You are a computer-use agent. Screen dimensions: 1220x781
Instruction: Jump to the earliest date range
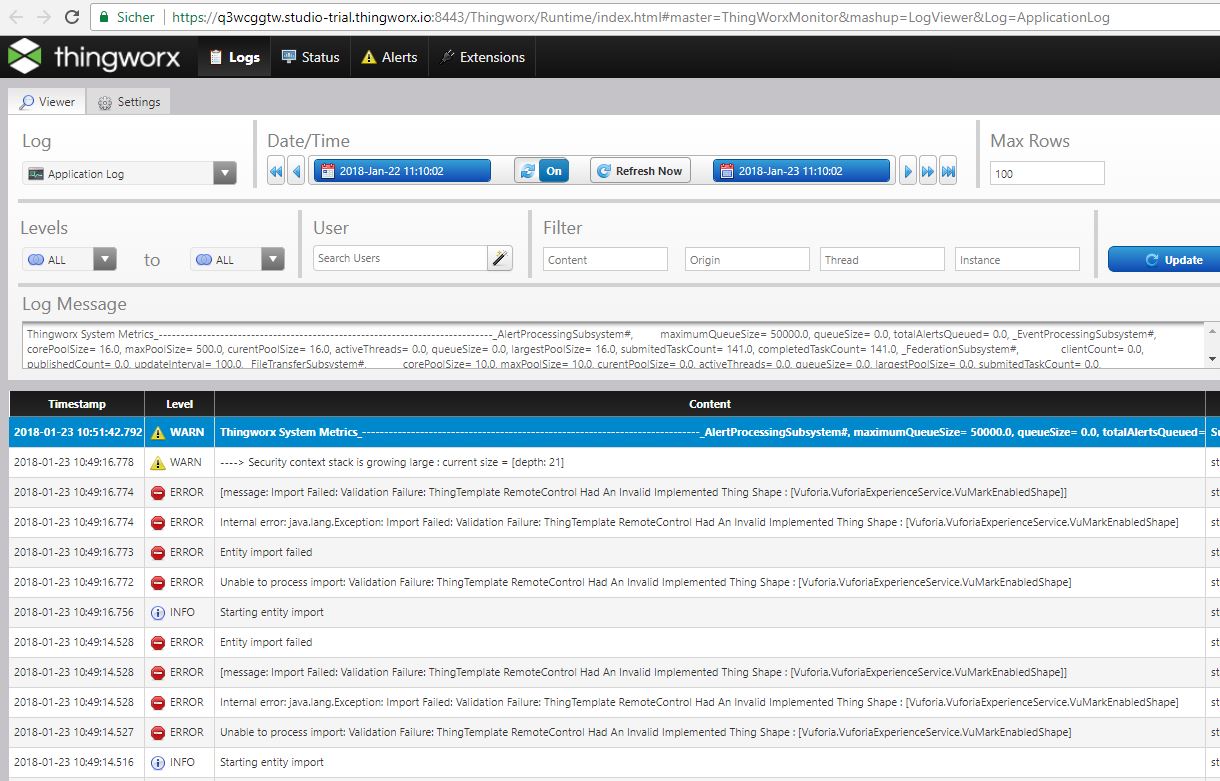pos(276,171)
